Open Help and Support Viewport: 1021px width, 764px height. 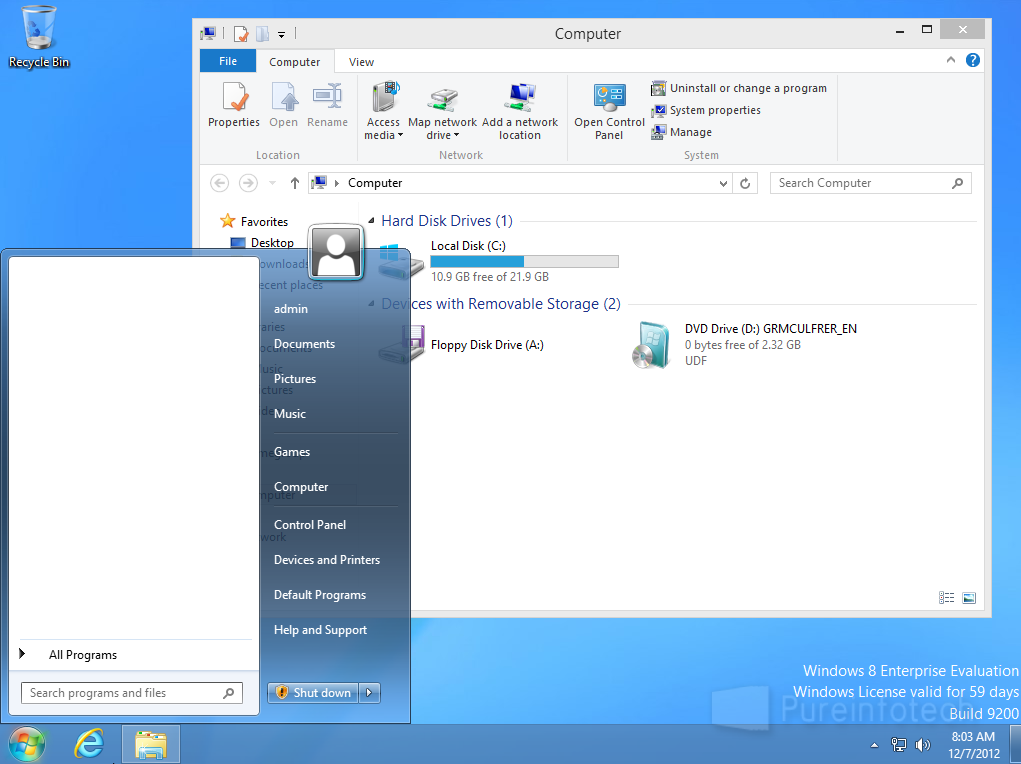coord(320,630)
